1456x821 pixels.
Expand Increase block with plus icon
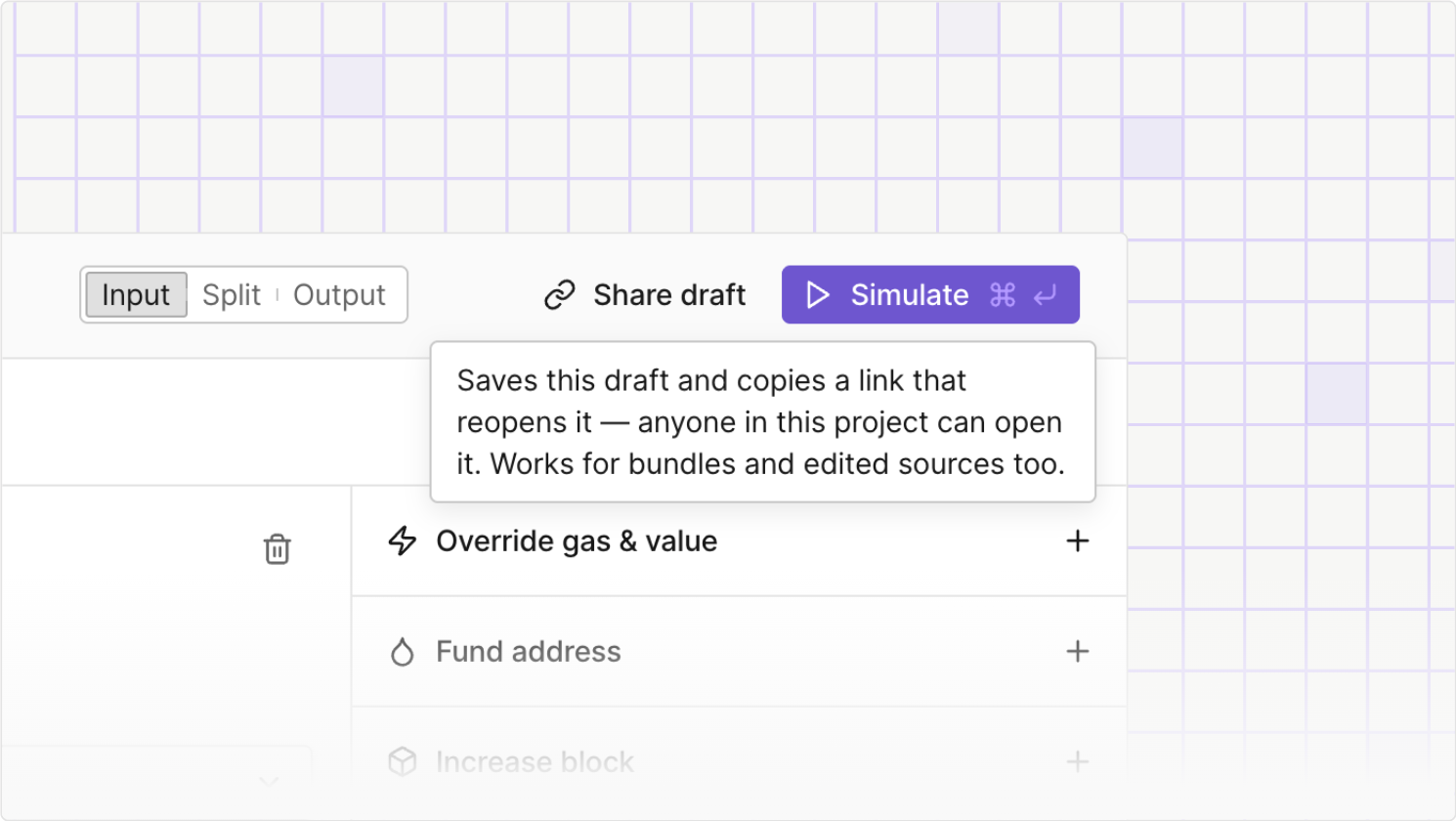pyautogui.click(x=1077, y=761)
